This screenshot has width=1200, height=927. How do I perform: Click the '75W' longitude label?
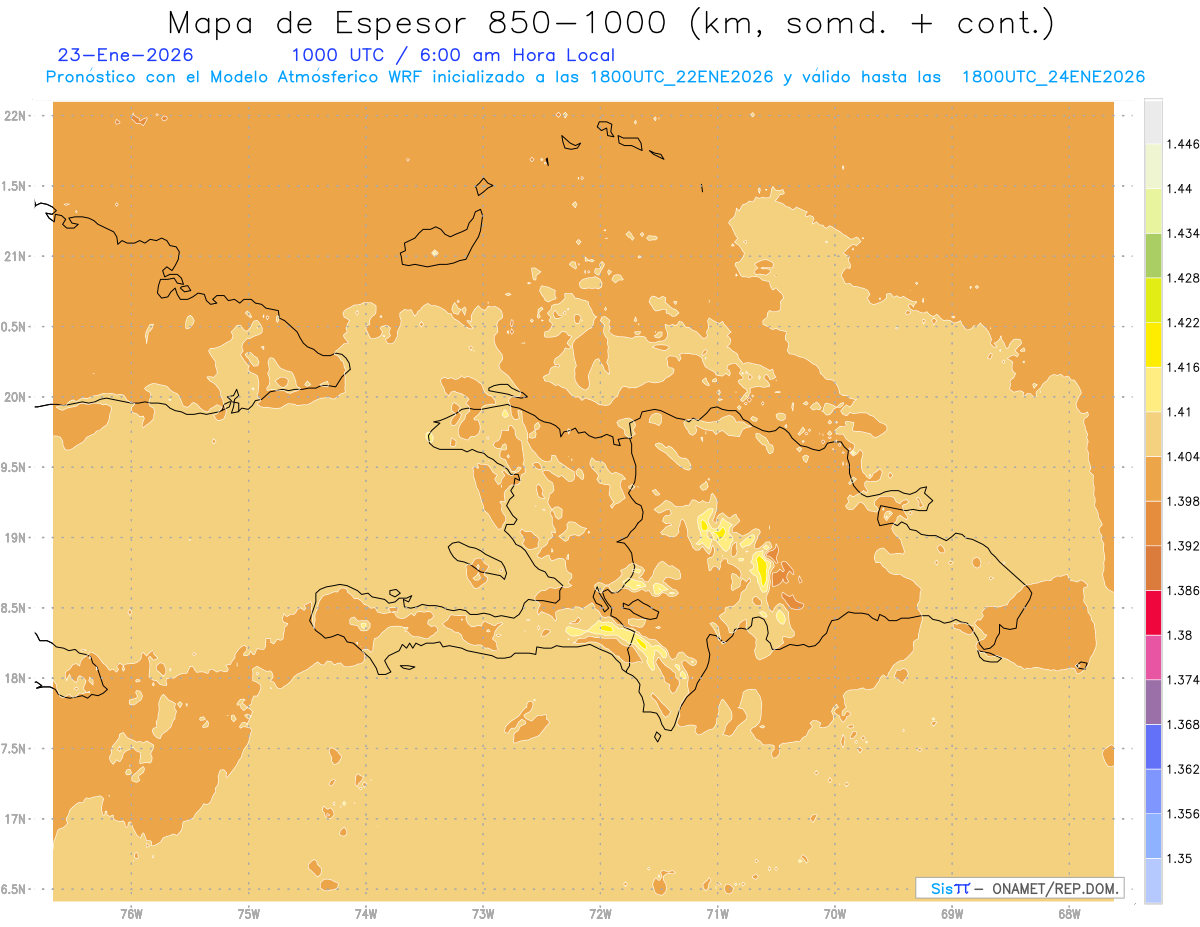pyautogui.click(x=249, y=914)
